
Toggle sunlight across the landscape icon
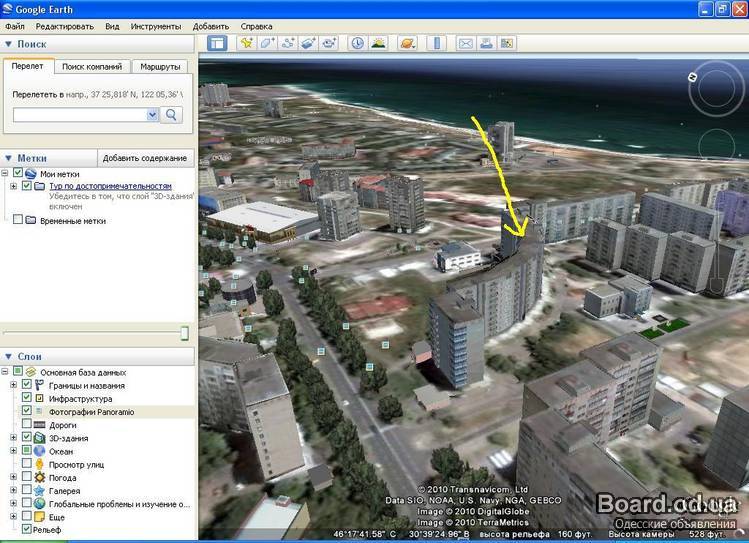pyautogui.click(x=378, y=43)
